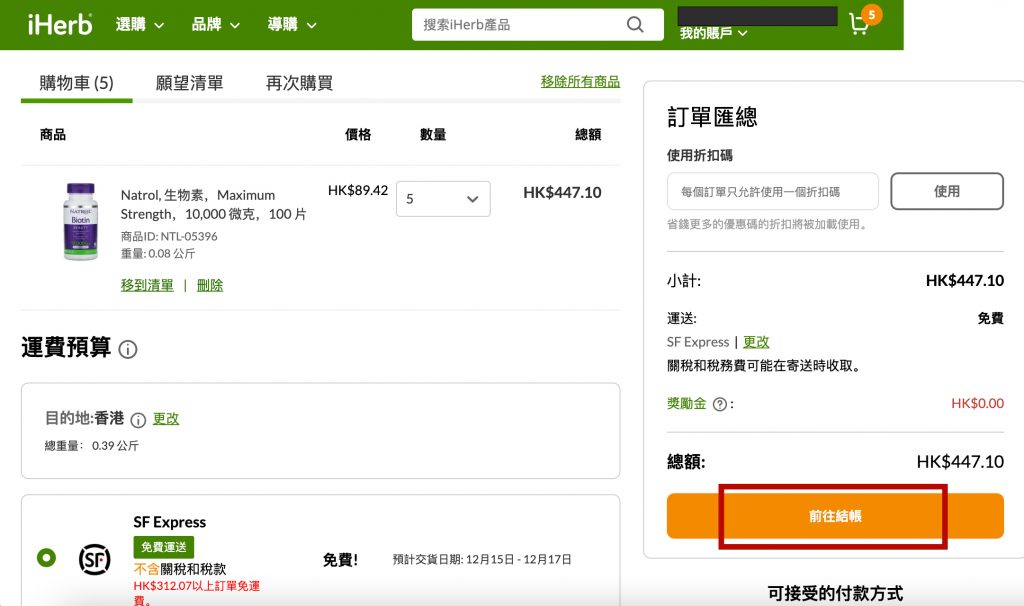Expand the 品牌 menu

coord(216,24)
